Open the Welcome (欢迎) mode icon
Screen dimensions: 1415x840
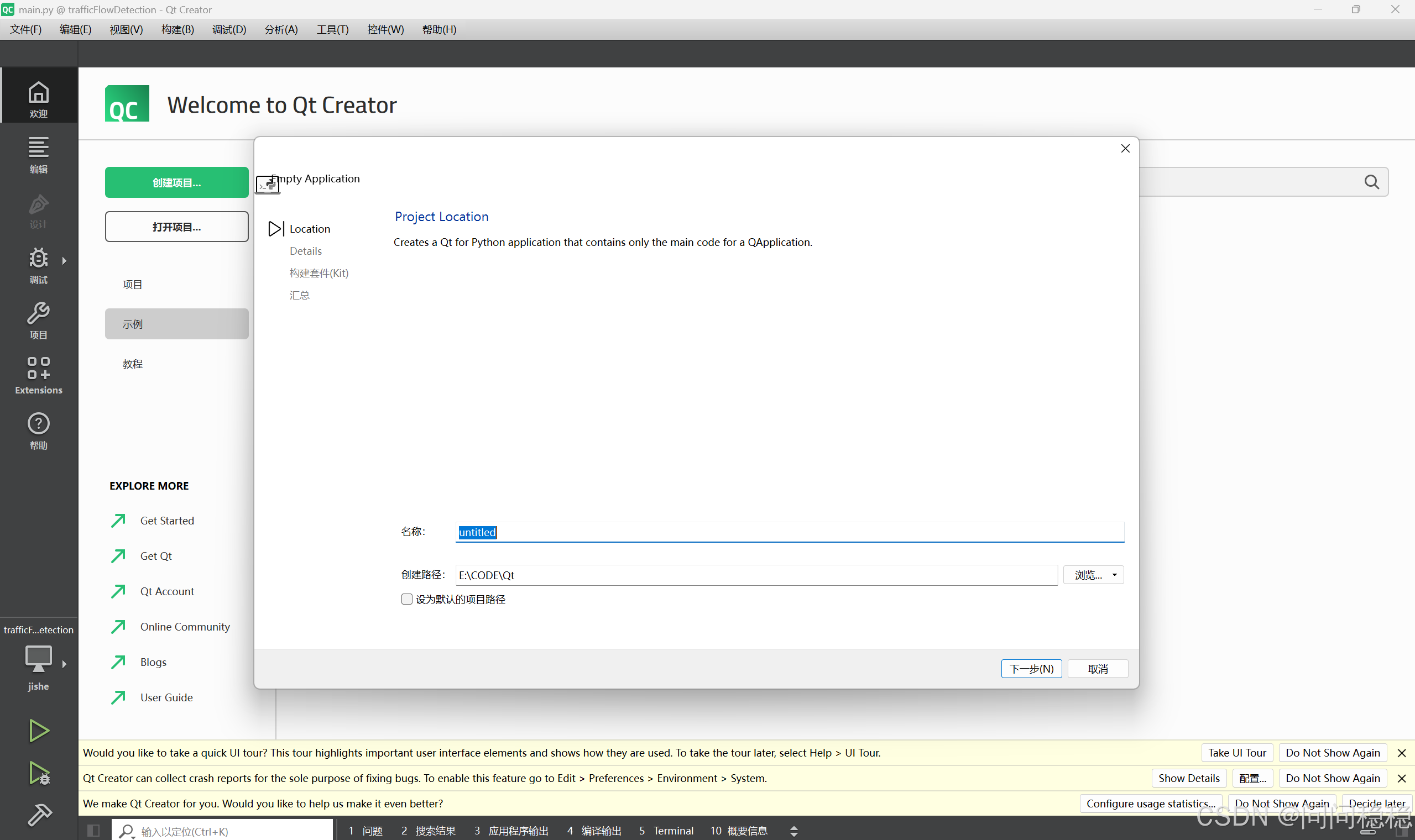(x=39, y=98)
